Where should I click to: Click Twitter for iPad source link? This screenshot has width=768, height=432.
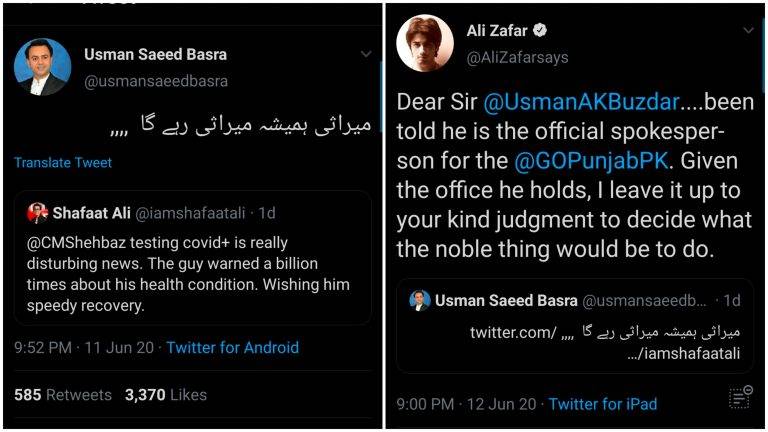[602, 404]
